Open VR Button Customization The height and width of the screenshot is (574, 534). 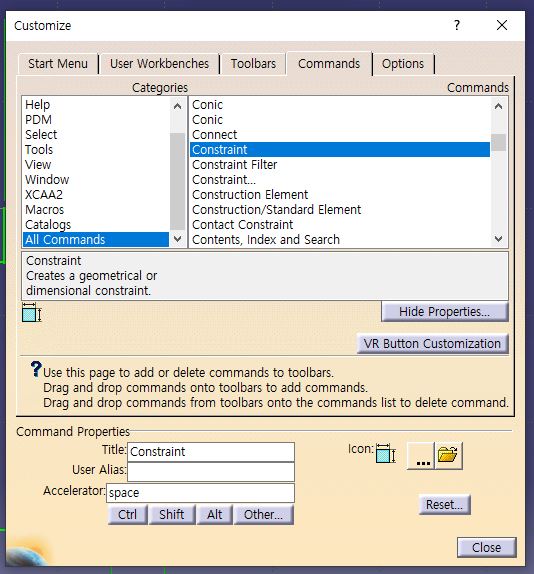432,344
